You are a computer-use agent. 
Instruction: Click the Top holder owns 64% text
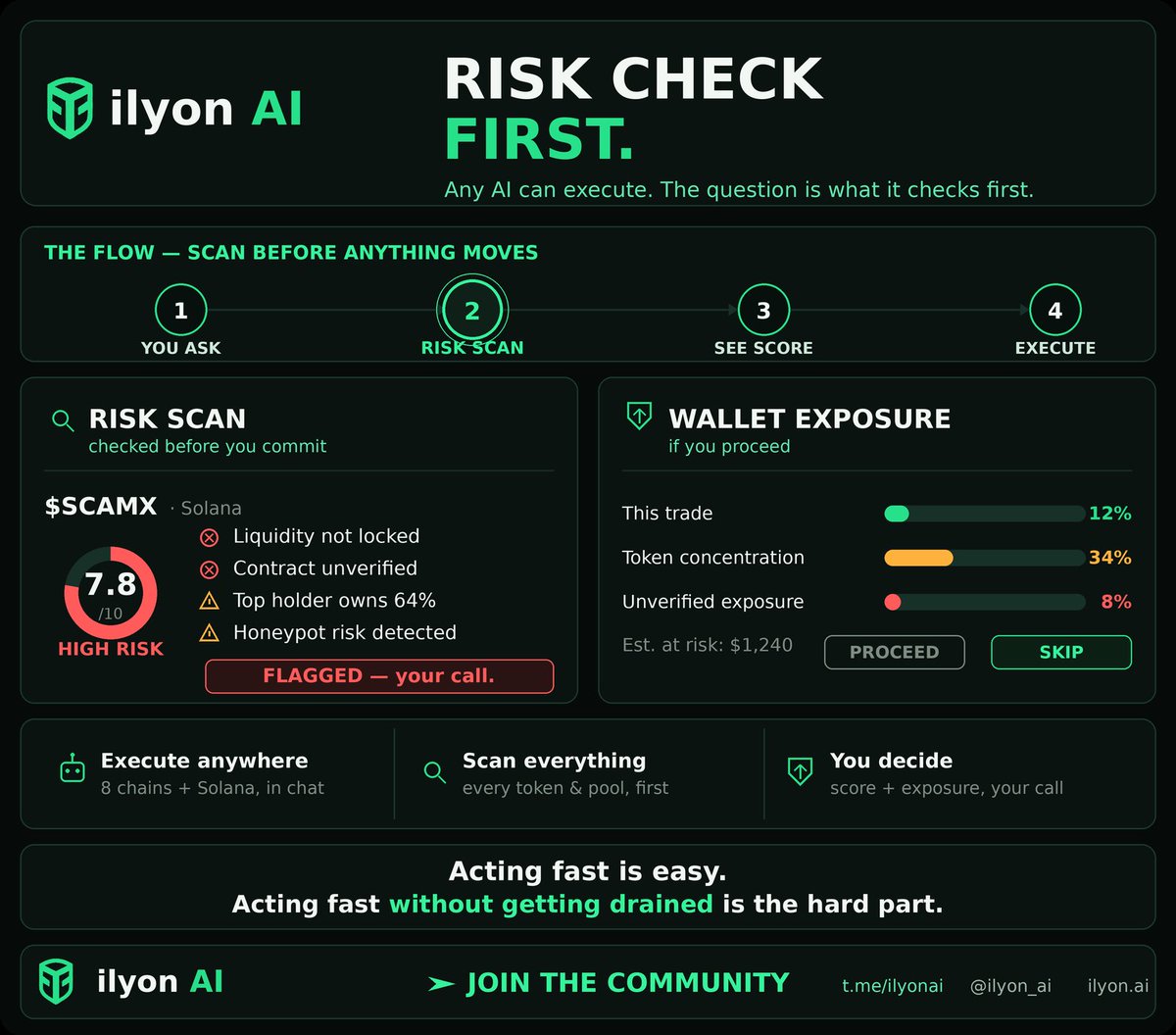pos(334,601)
